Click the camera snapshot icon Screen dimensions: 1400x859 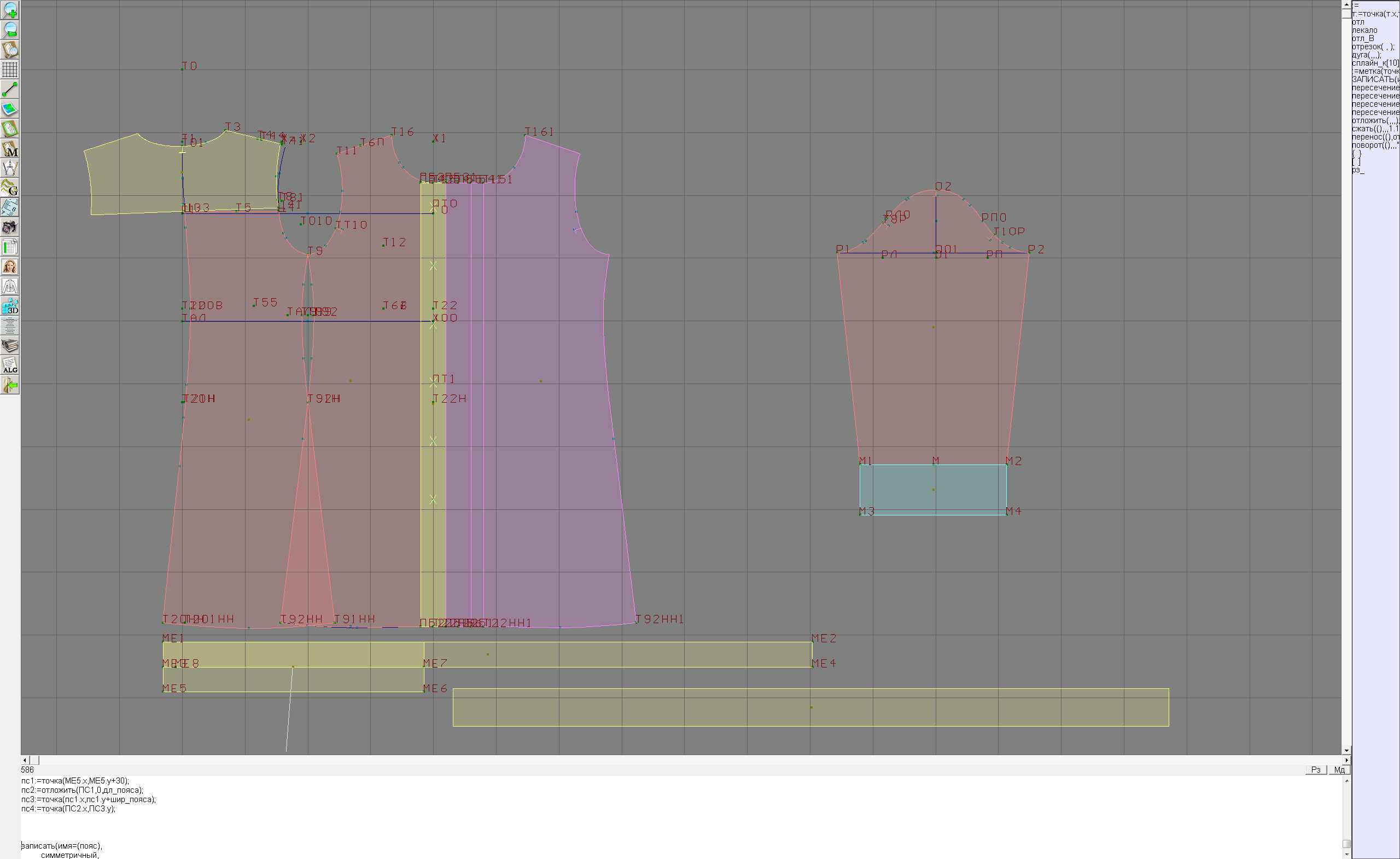(x=10, y=228)
